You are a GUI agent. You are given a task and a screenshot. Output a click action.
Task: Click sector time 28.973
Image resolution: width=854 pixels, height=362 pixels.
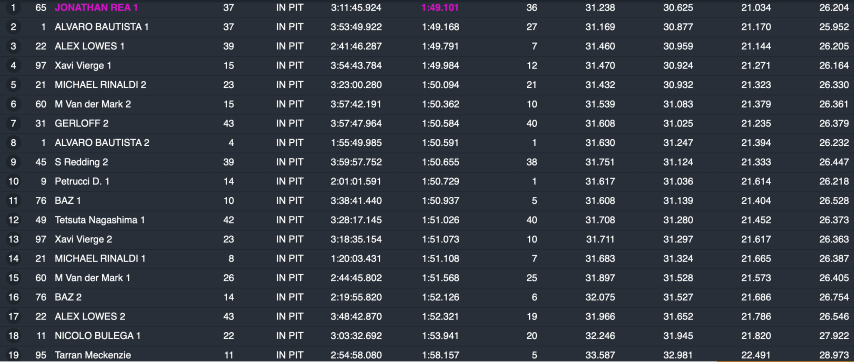(x=834, y=355)
